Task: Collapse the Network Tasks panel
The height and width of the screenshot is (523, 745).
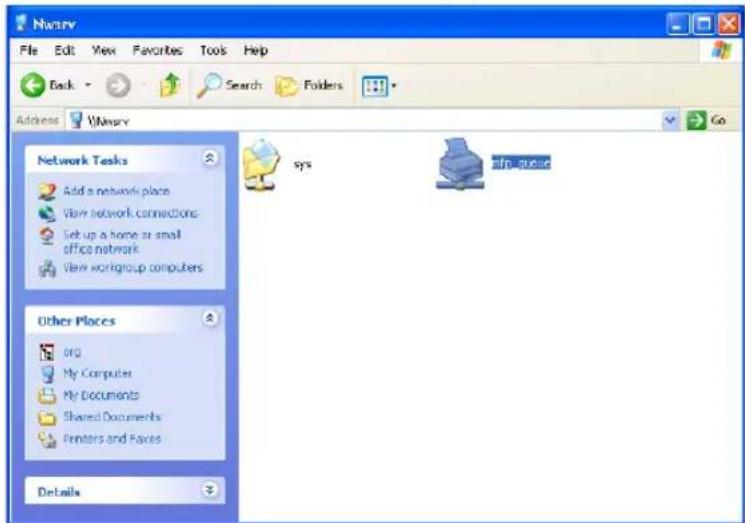Action: tap(210, 158)
